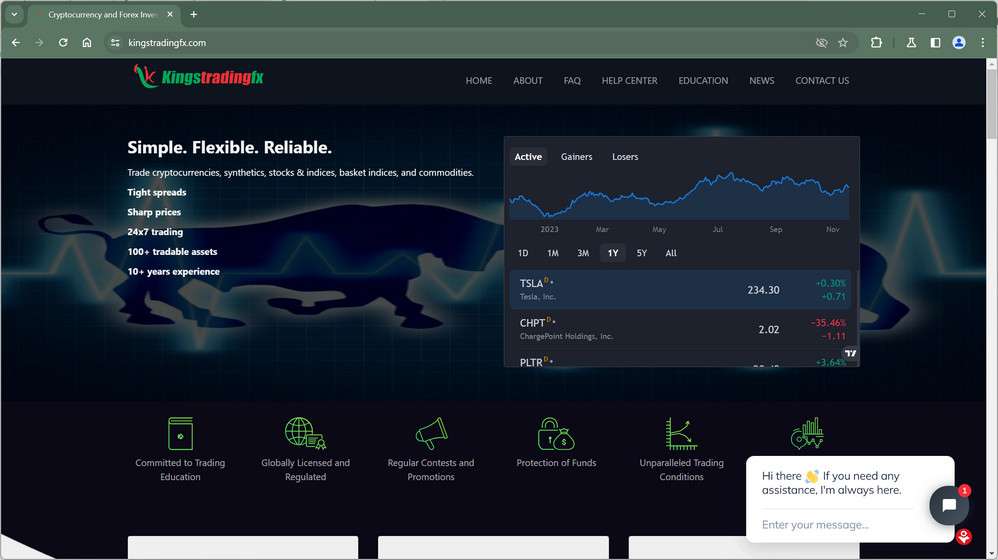998x560 pixels.
Task: Click the page vertical scrollbar thumb
Action: click(x=992, y=105)
